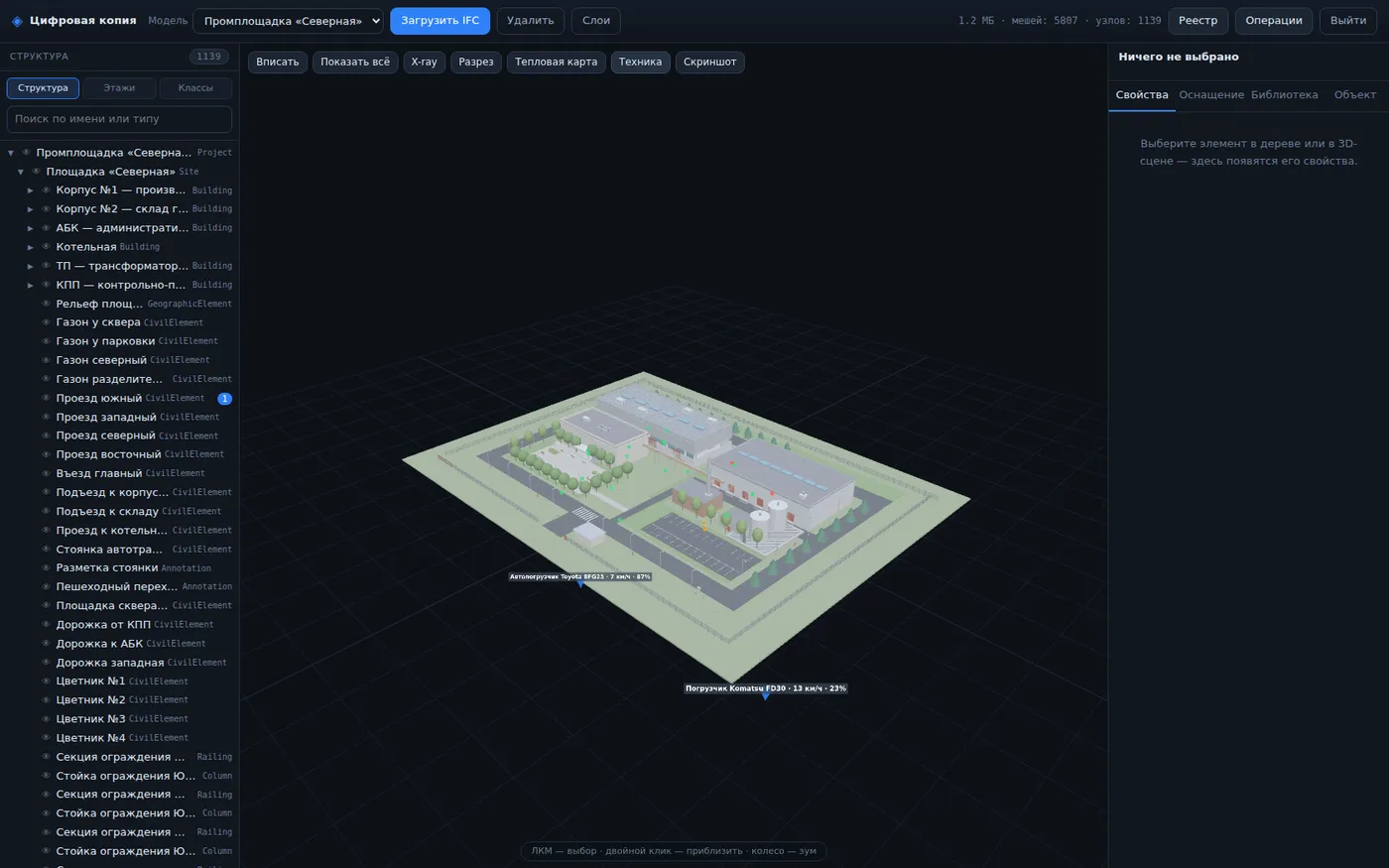The height and width of the screenshot is (868, 1389).
Task: Click the blue pin of Погрузчик Komatsu FD30
Action: [765, 696]
